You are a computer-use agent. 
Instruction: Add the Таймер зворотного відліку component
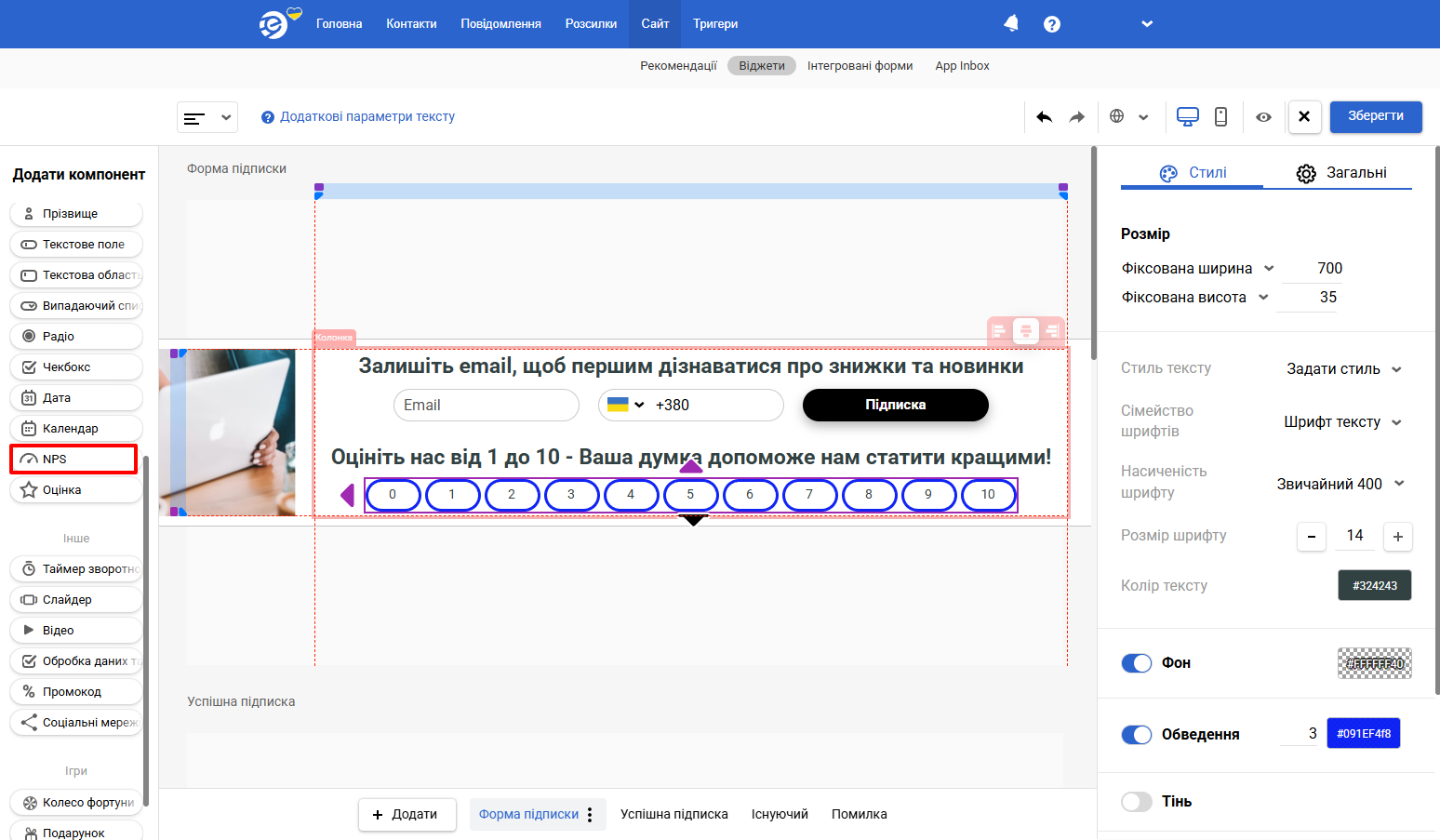(x=76, y=568)
